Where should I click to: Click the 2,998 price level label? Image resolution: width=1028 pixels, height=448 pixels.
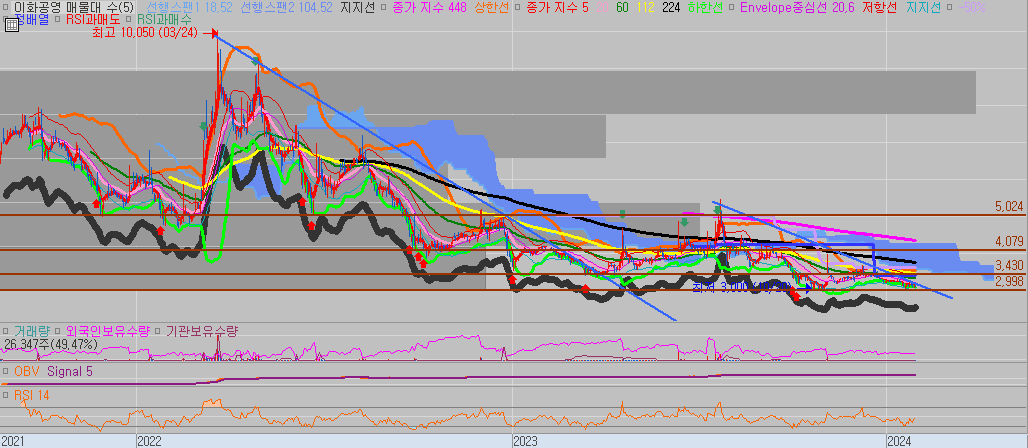pyautogui.click(x=1009, y=281)
